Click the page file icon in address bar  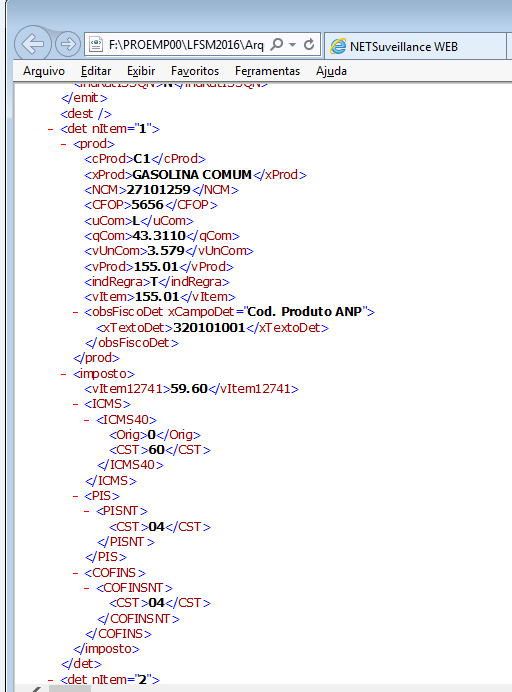pos(96,45)
